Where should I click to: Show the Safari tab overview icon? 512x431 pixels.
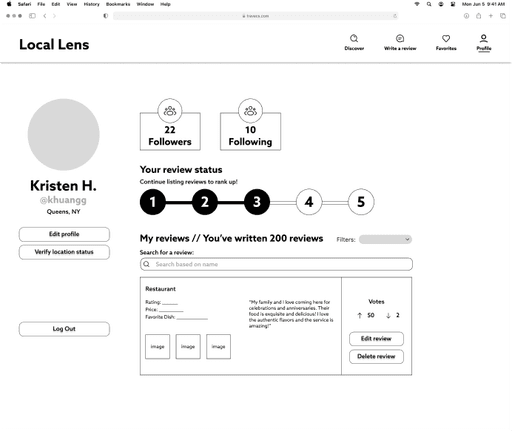pyautogui.click(x=503, y=16)
